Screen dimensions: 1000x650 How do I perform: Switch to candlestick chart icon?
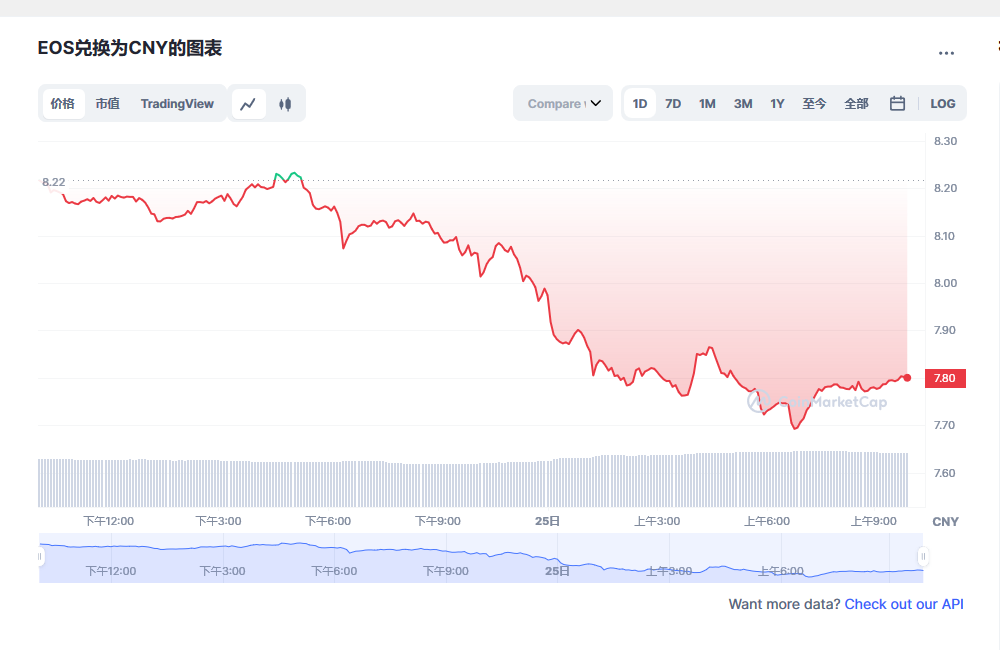coord(285,103)
